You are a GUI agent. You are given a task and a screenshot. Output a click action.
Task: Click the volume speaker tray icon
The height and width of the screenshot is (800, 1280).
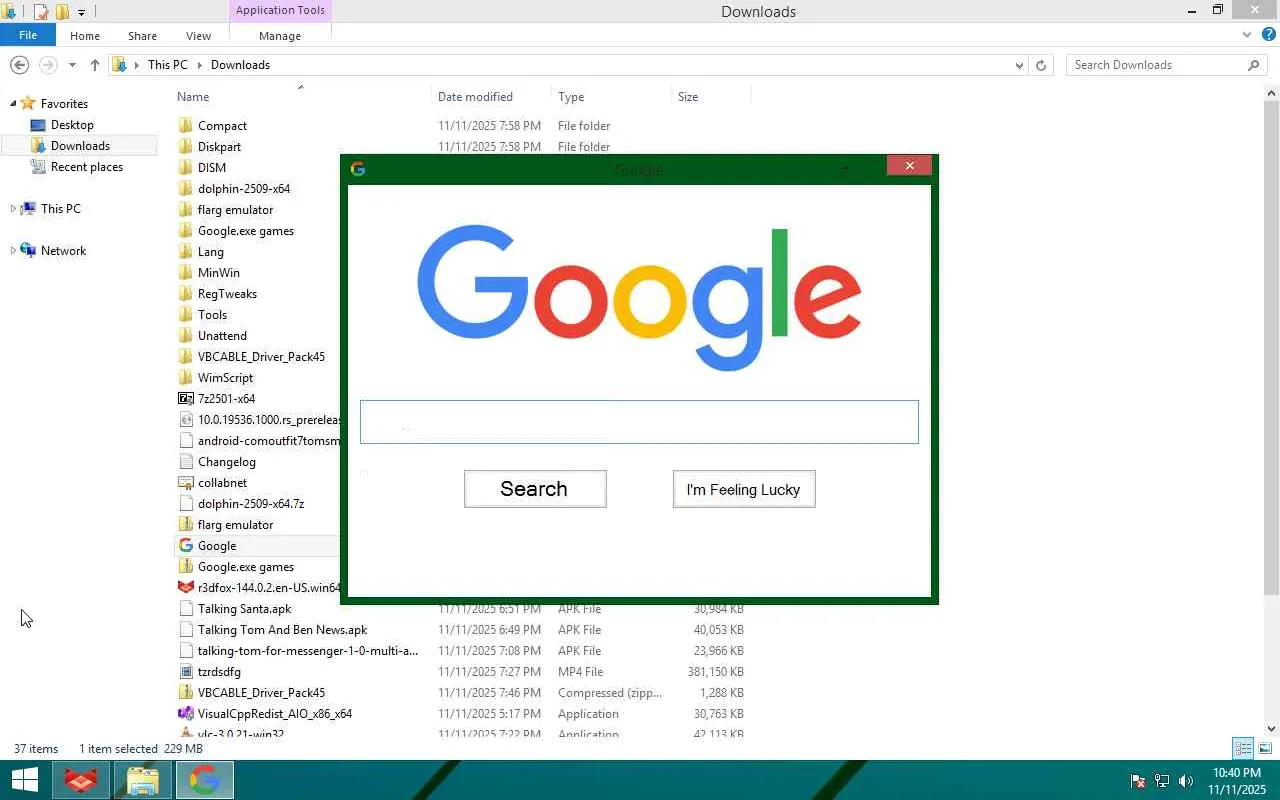coord(1186,781)
